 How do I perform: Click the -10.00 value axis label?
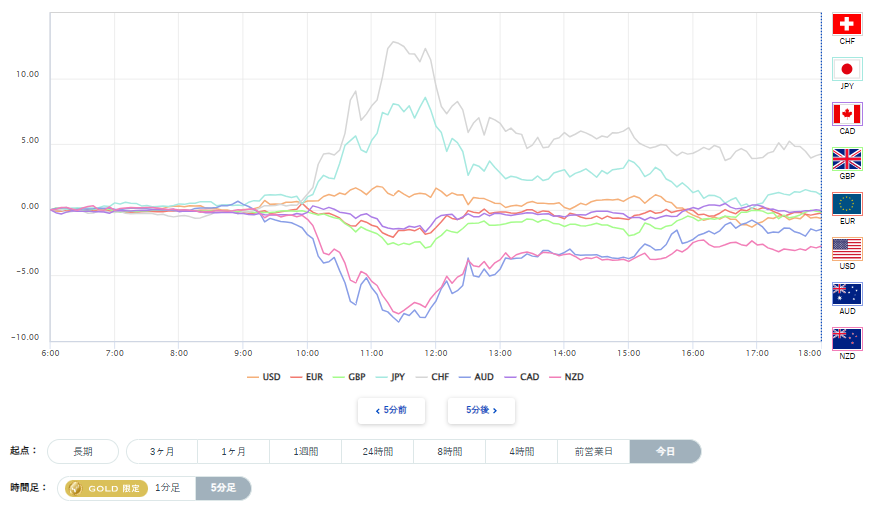click(25, 338)
